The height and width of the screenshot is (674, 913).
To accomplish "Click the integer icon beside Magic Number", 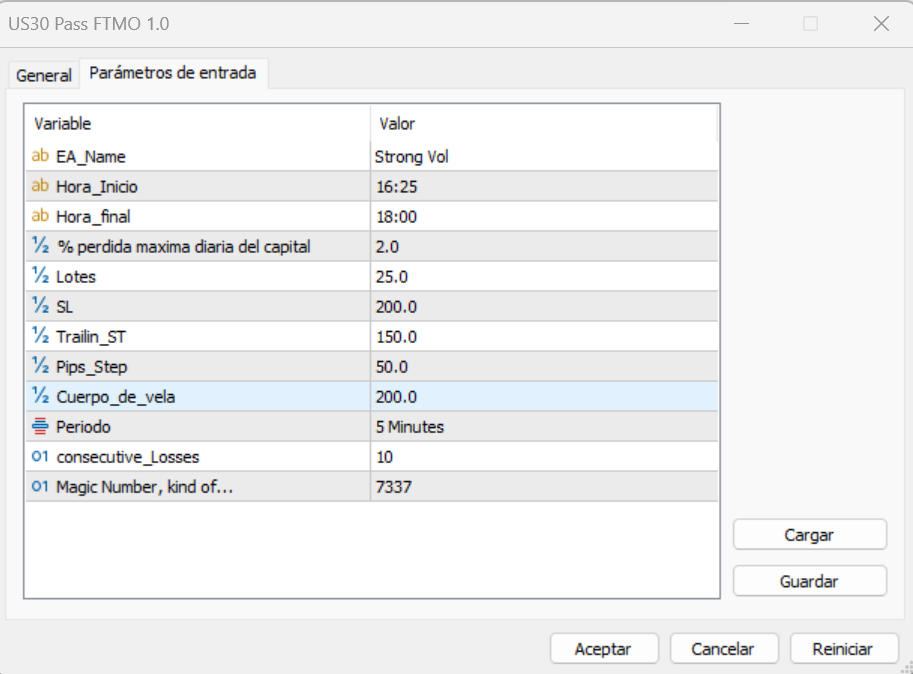I will coord(40,487).
